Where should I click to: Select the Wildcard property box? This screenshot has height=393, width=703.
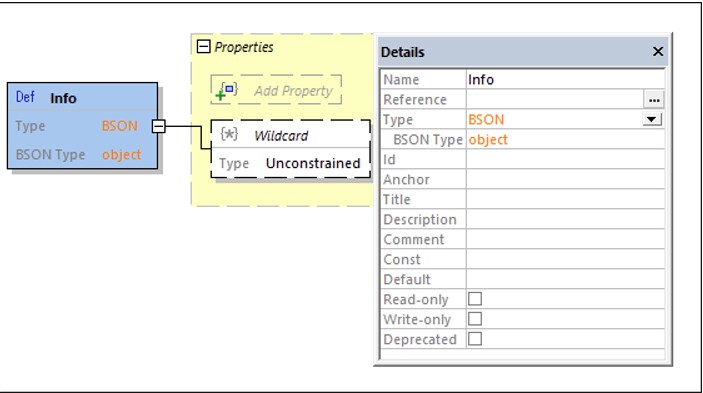(291, 149)
